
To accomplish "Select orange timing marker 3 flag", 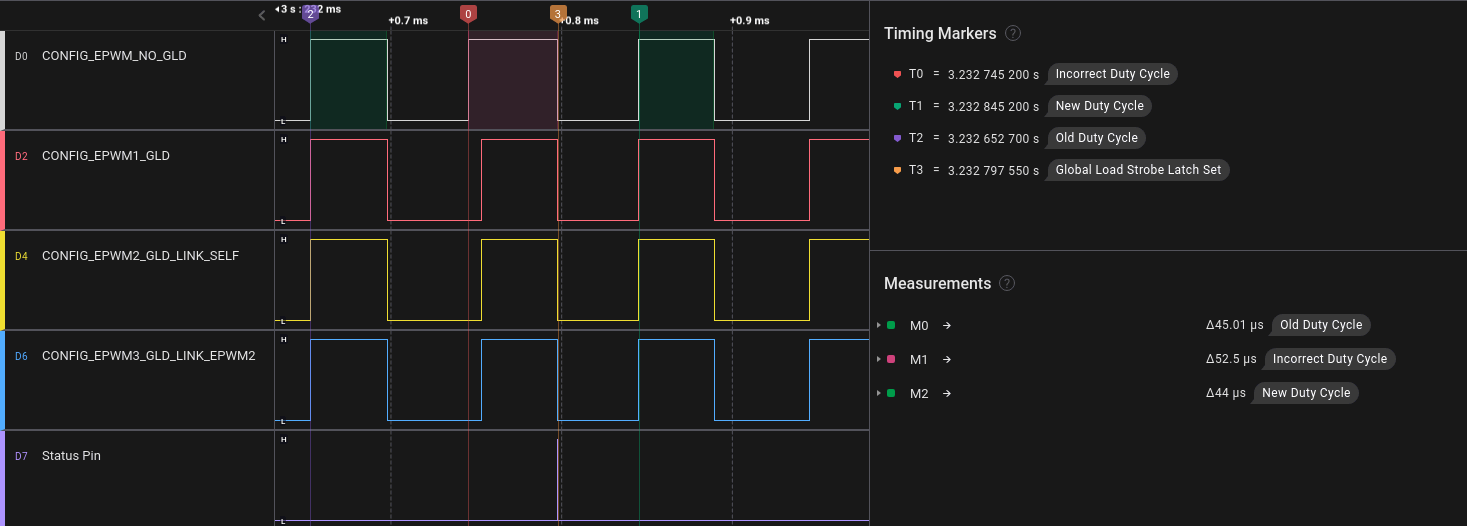I will pos(557,14).
